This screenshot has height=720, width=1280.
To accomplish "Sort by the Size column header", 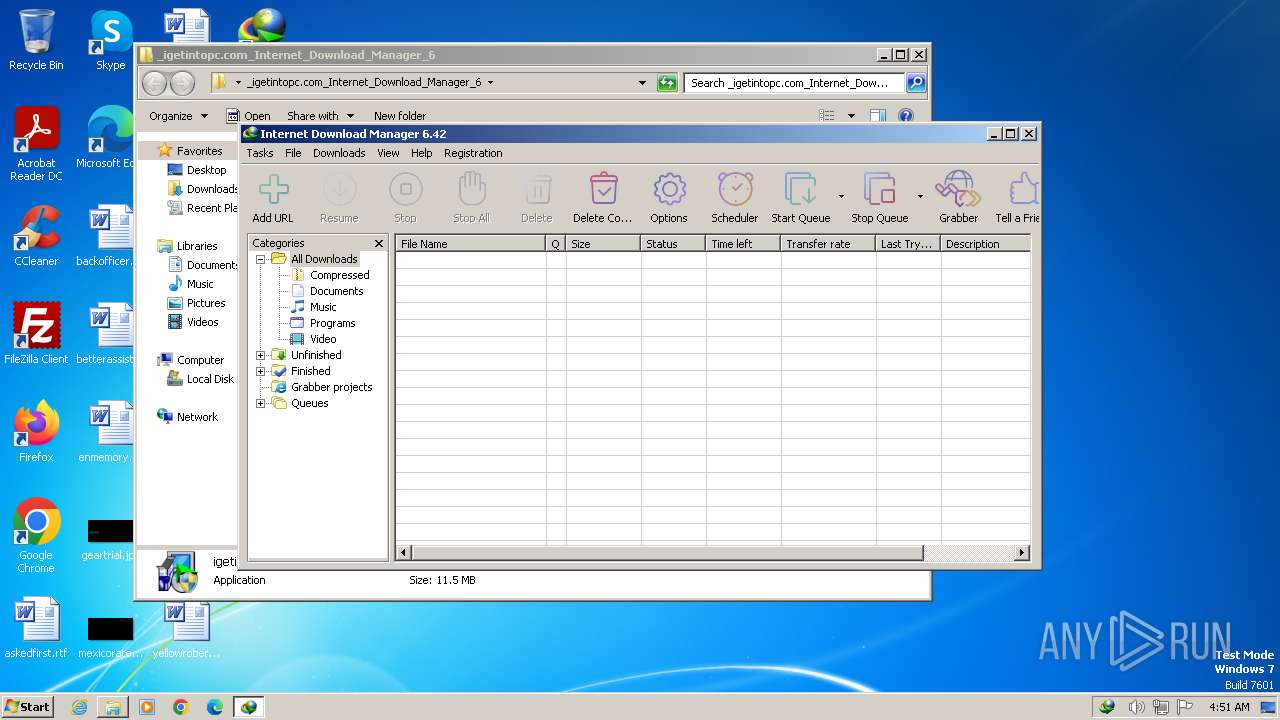I will [x=603, y=244].
